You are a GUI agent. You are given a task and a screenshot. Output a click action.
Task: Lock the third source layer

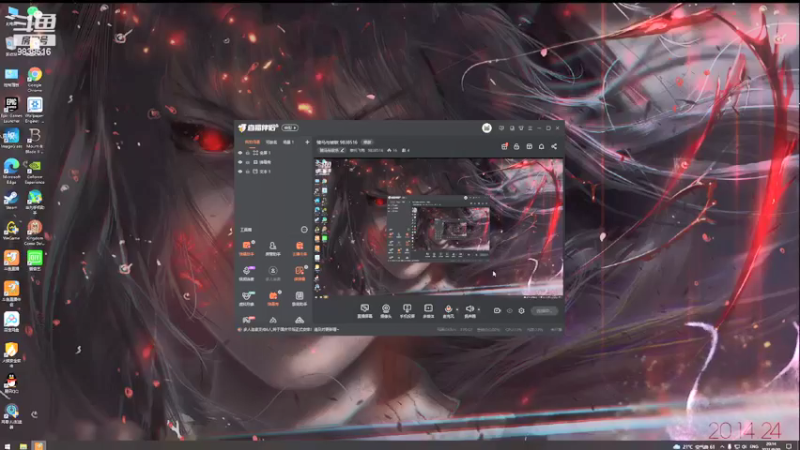click(248, 171)
